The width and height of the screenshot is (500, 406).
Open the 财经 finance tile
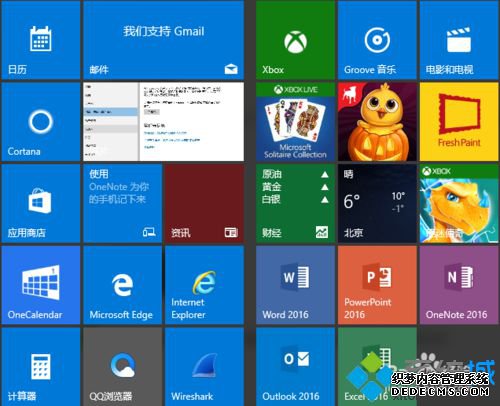(295, 203)
